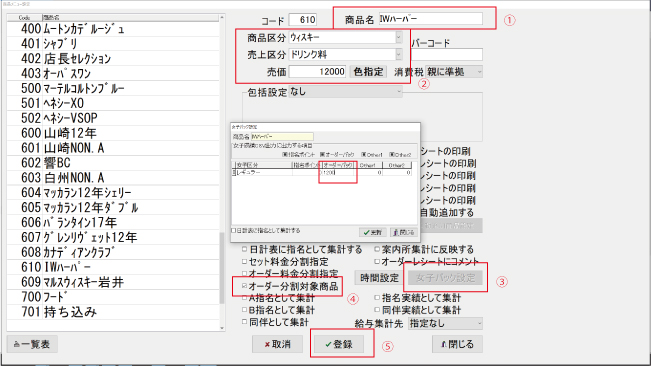The height and width of the screenshot is (366, 651).
Task: Open the 消費税 dropdown
Action: click(454, 72)
